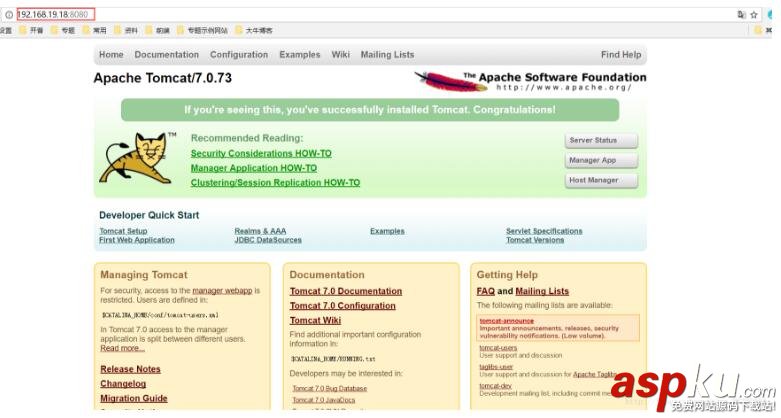Open the Servlet Specifications link
This screenshot has height=418, width=781.
(x=544, y=231)
